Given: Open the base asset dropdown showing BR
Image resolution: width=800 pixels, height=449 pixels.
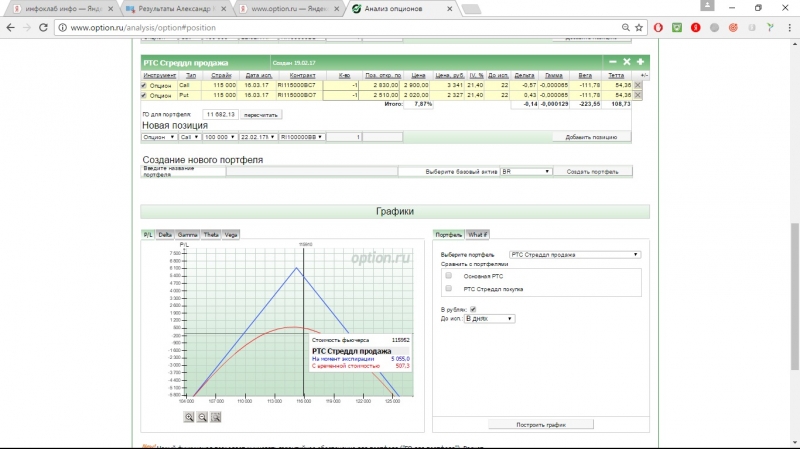Looking at the screenshot, I should (x=526, y=171).
